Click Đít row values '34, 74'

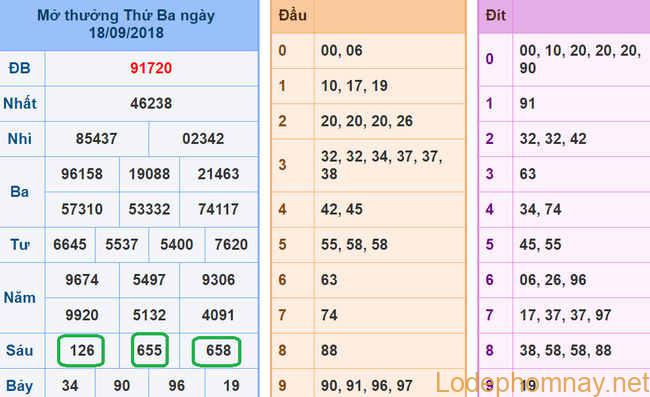click(x=540, y=209)
